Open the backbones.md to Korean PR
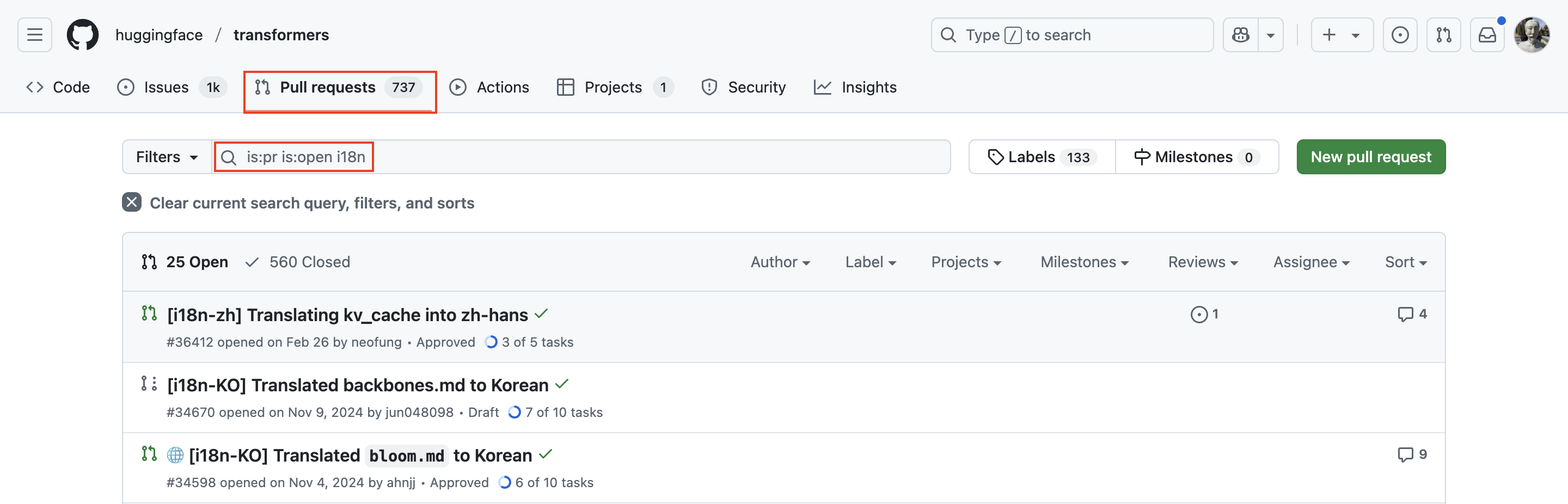Viewport: 1568px width, 504px height. 358,385
